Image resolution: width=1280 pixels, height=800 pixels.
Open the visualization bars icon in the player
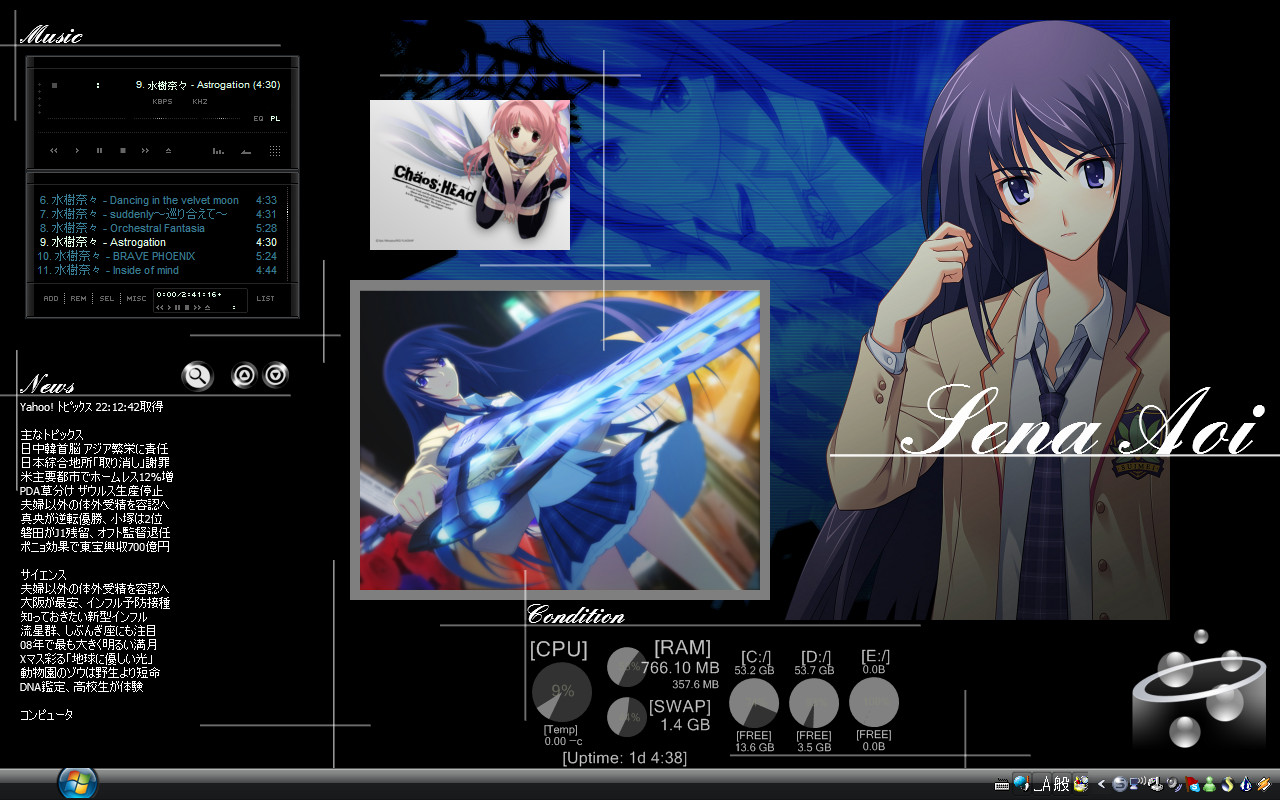[218, 151]
